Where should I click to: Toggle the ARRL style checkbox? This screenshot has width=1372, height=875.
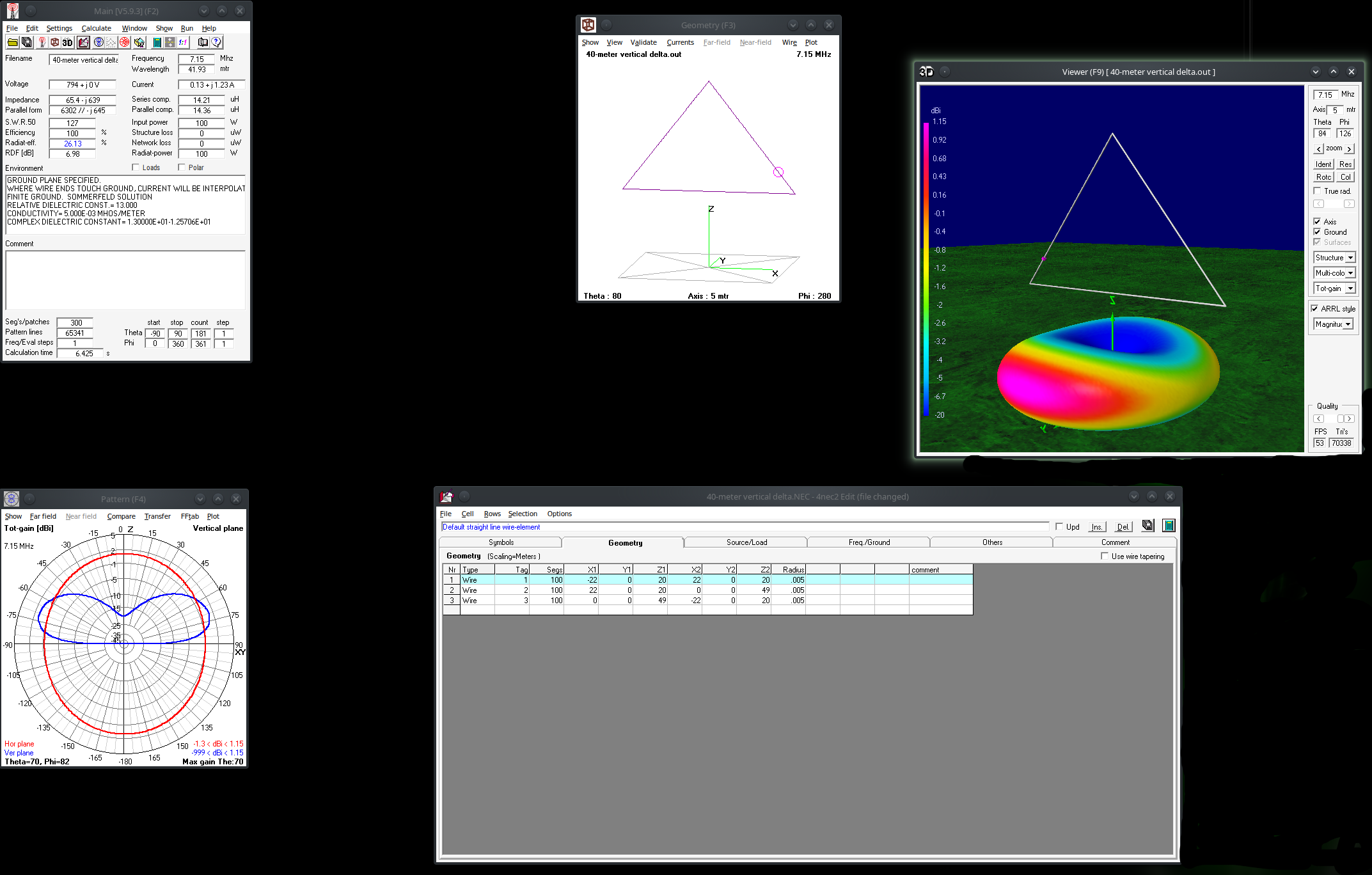pyautogui.click(x=1314, y=308)
